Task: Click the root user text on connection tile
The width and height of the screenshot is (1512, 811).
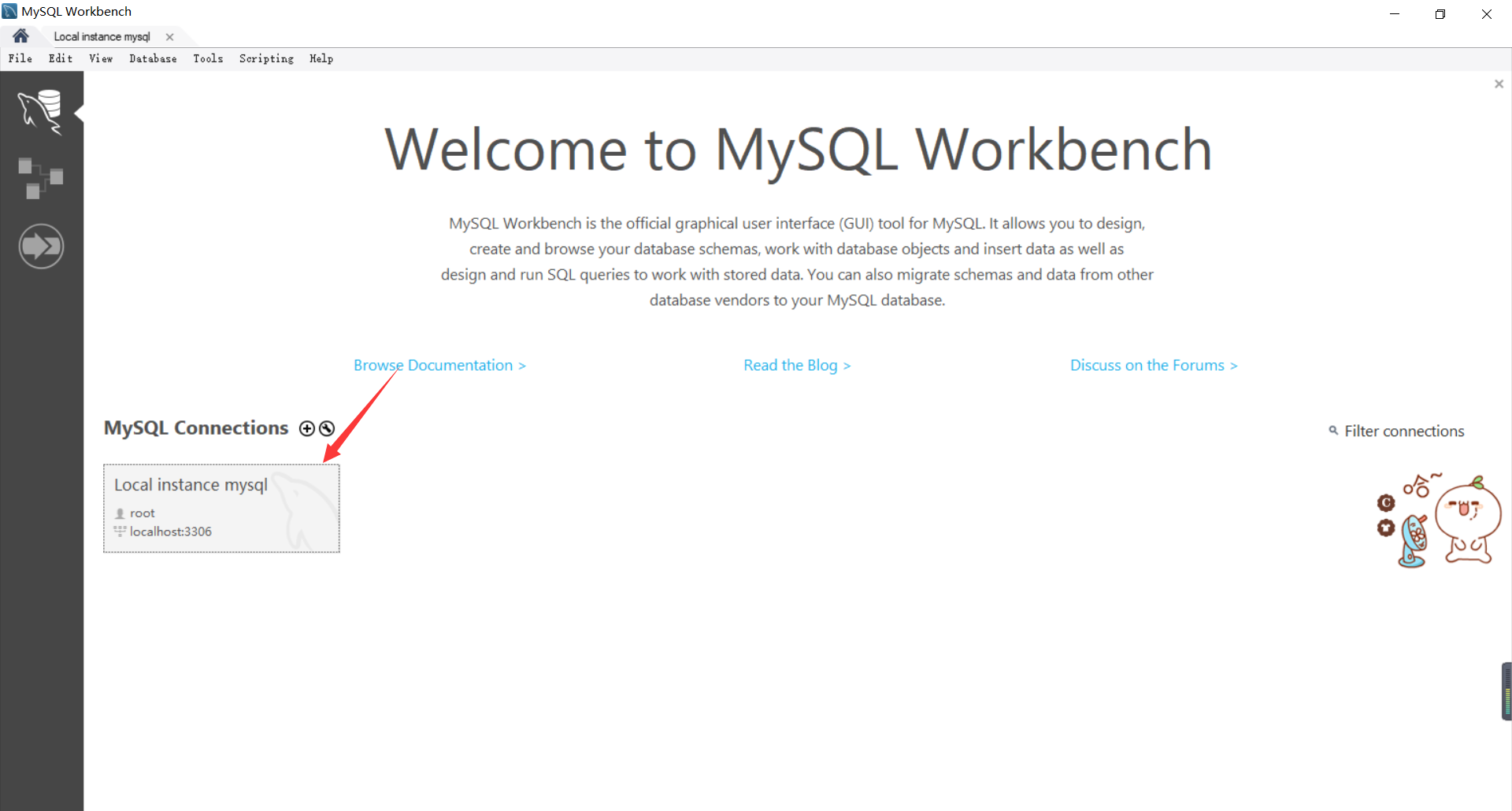Action: coord(143,513)
